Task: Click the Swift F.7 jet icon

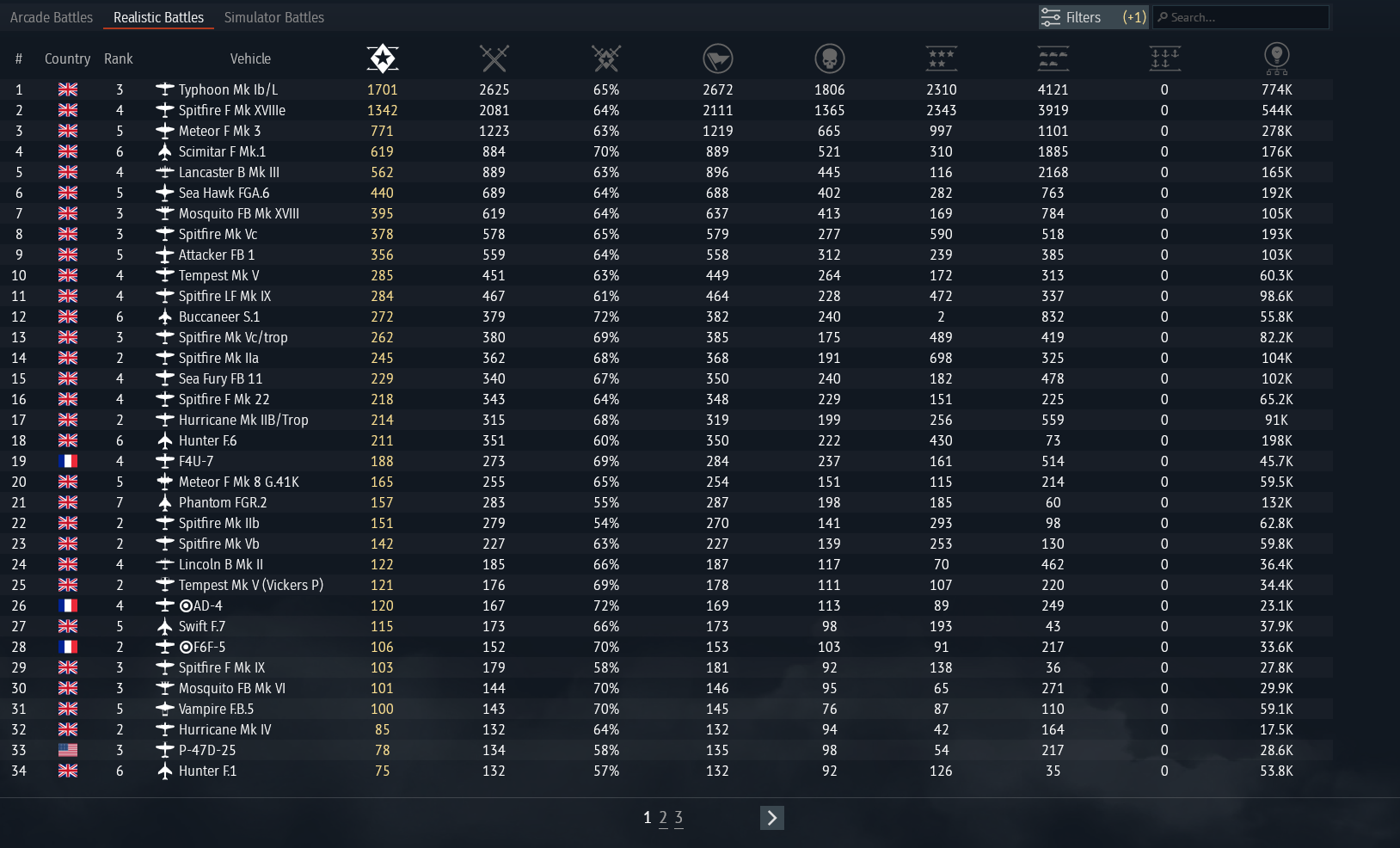Action: pos(165,626)
